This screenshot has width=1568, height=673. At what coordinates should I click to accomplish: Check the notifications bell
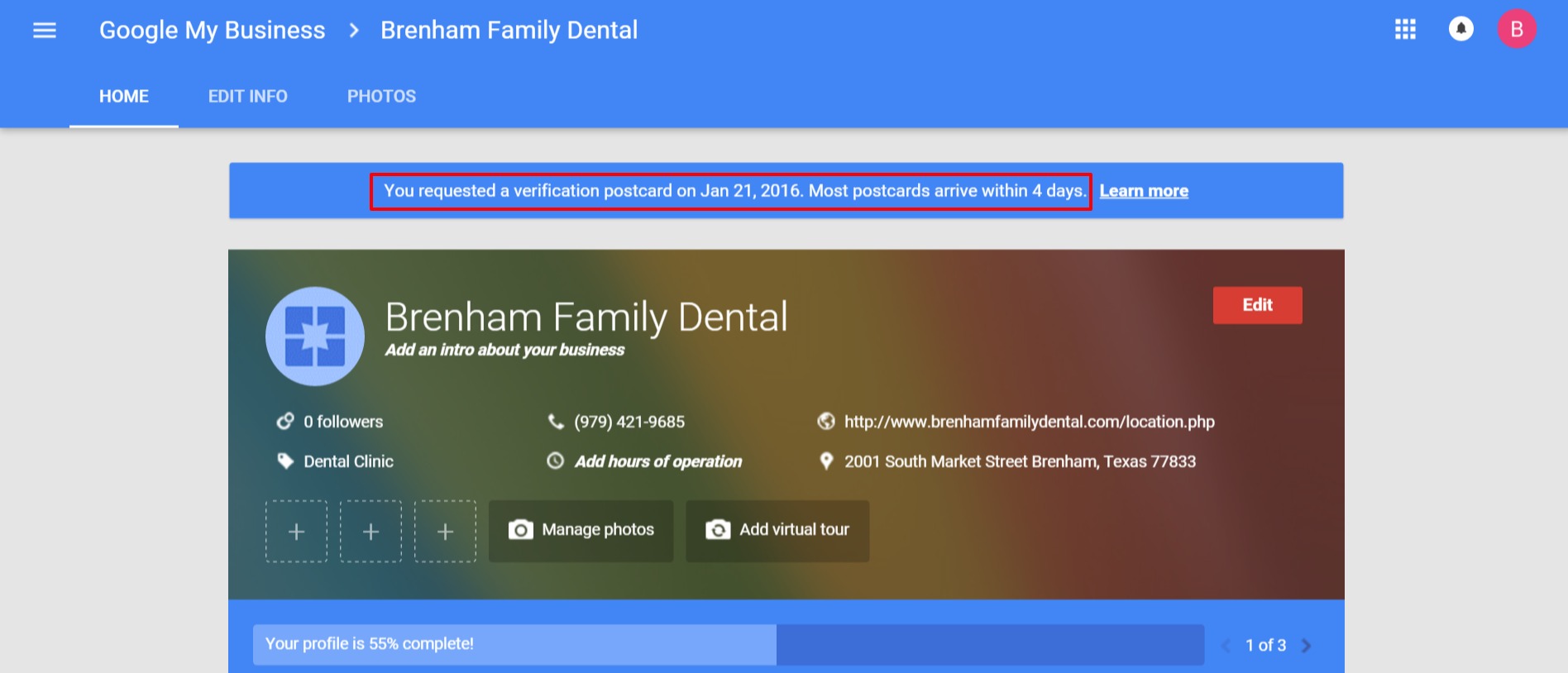(x=1460, y=29)
